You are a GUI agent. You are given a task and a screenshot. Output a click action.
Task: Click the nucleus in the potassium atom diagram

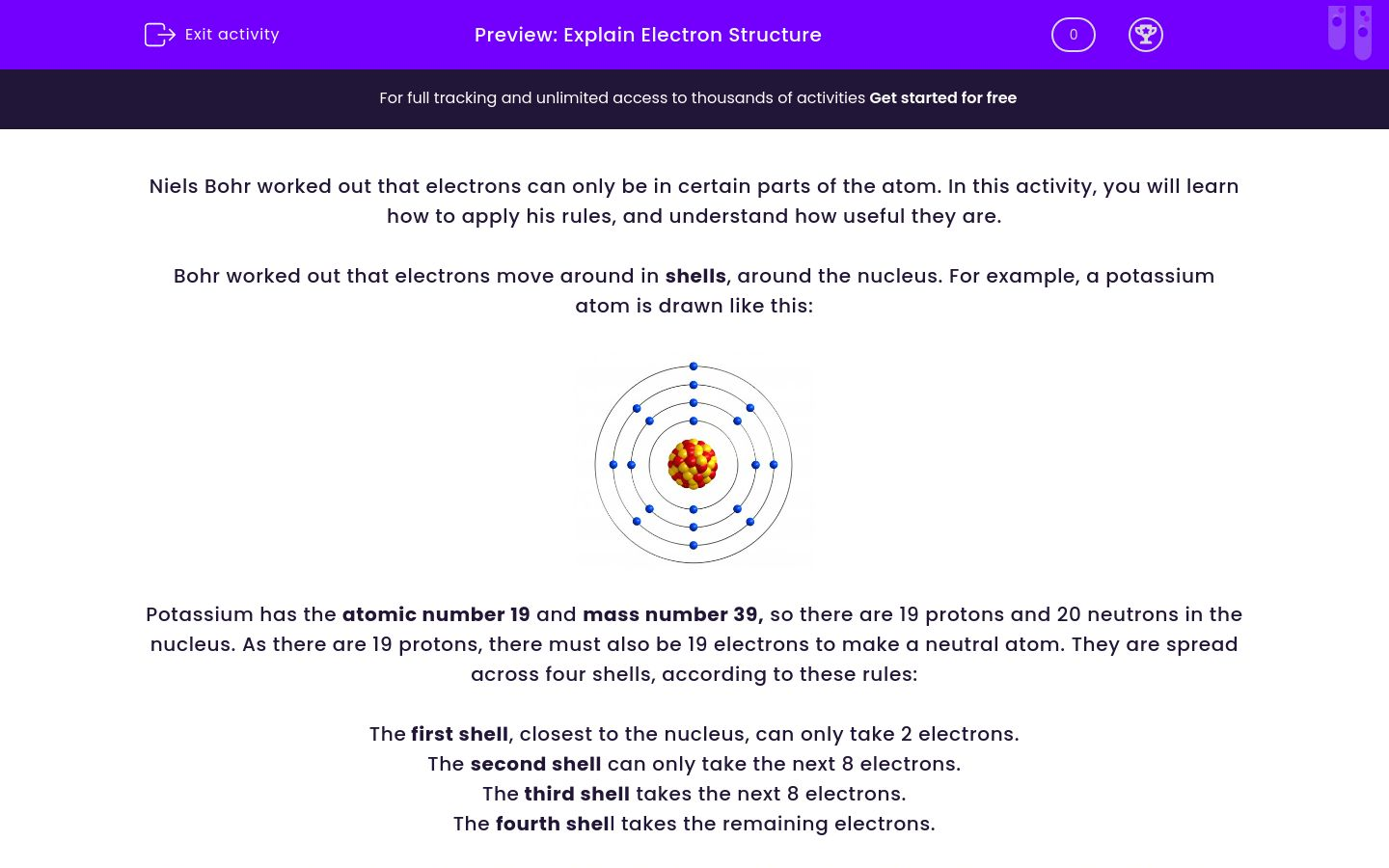click(694, 465)
